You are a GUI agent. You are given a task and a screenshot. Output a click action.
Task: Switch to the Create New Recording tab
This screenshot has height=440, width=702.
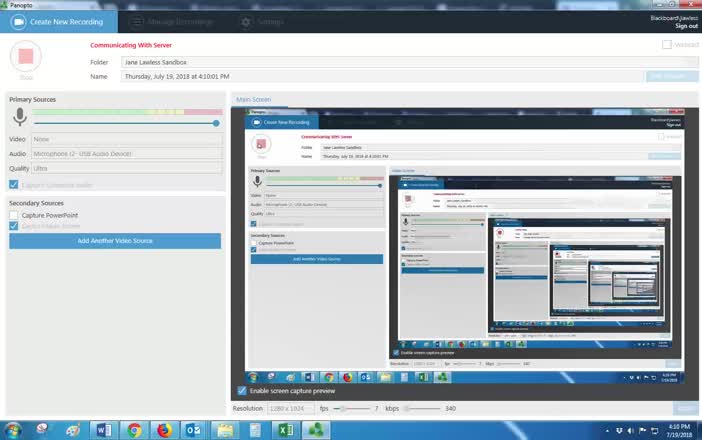pos(60,21)
